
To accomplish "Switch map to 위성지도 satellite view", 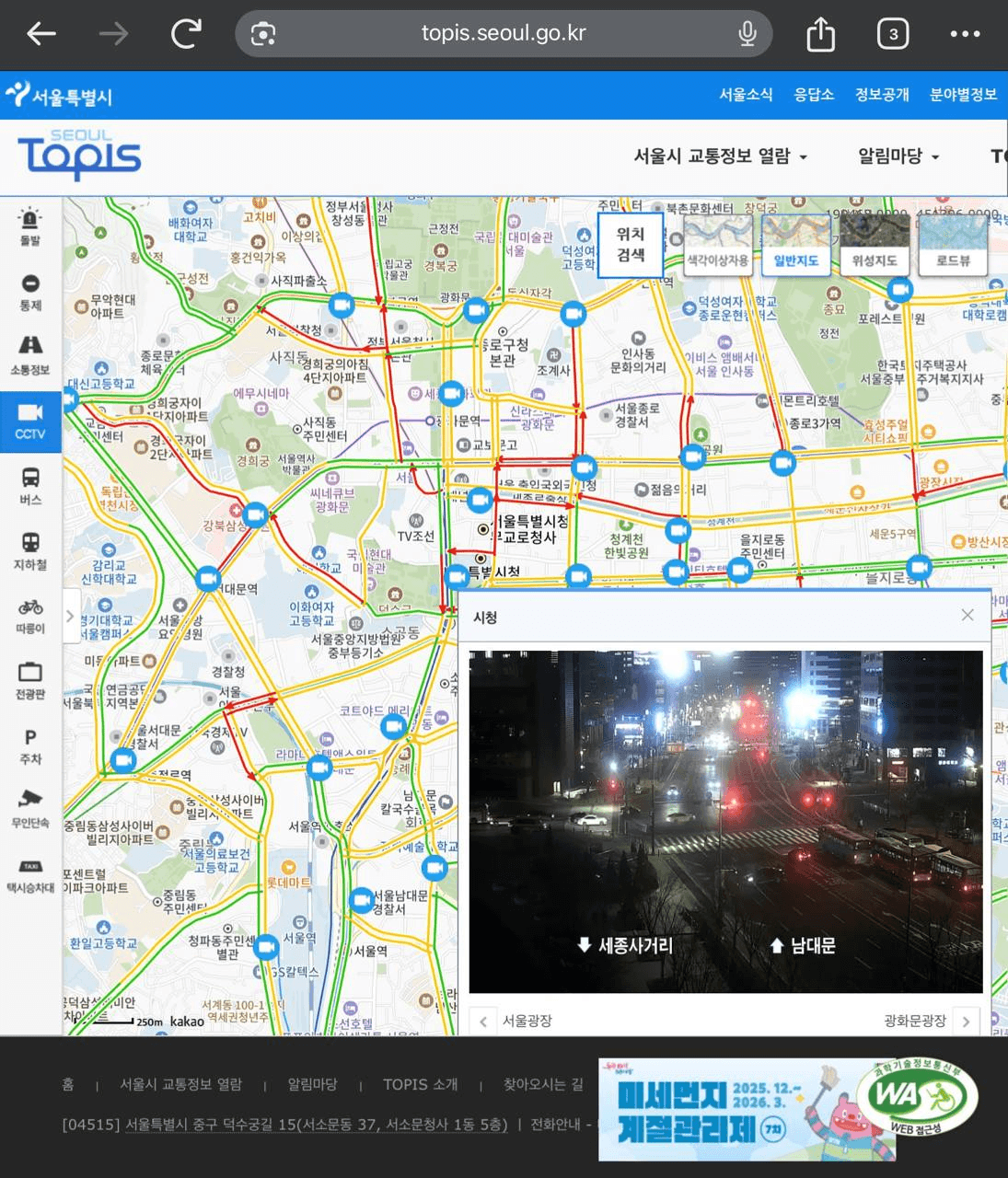I will coord(874,245).
